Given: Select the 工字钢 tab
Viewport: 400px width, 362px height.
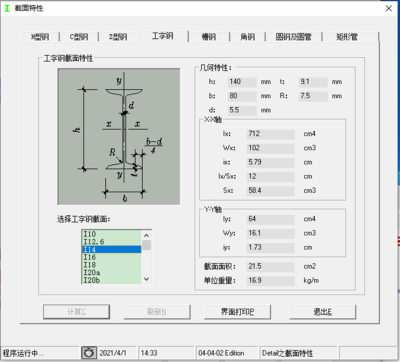Looking at the screenshot, I should [163, 36].
